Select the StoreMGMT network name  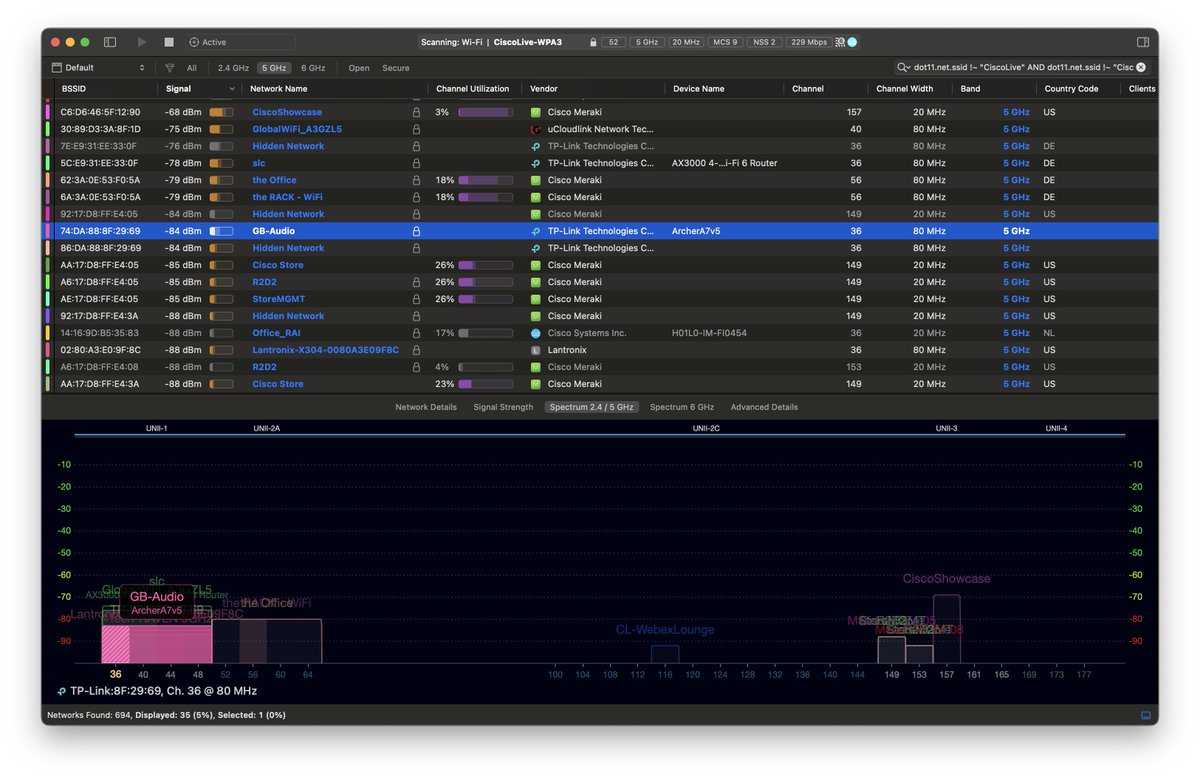[279, 299]
